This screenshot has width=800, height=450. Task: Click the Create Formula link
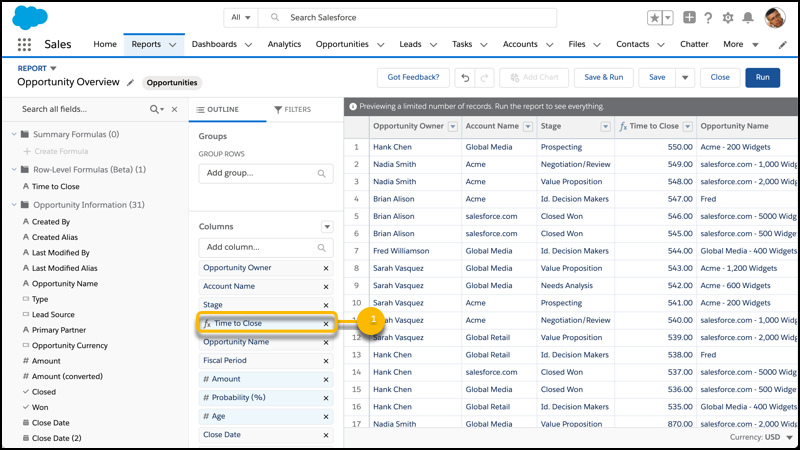[x=56, y=152]
